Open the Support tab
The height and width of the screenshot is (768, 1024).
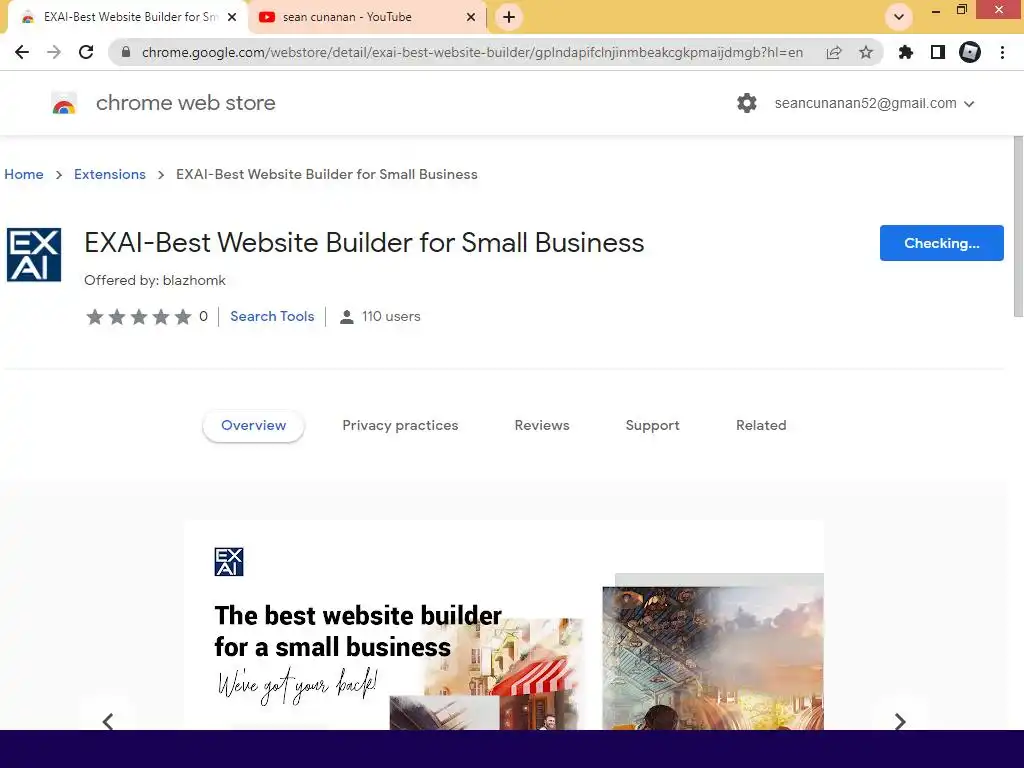click(652, 426)
